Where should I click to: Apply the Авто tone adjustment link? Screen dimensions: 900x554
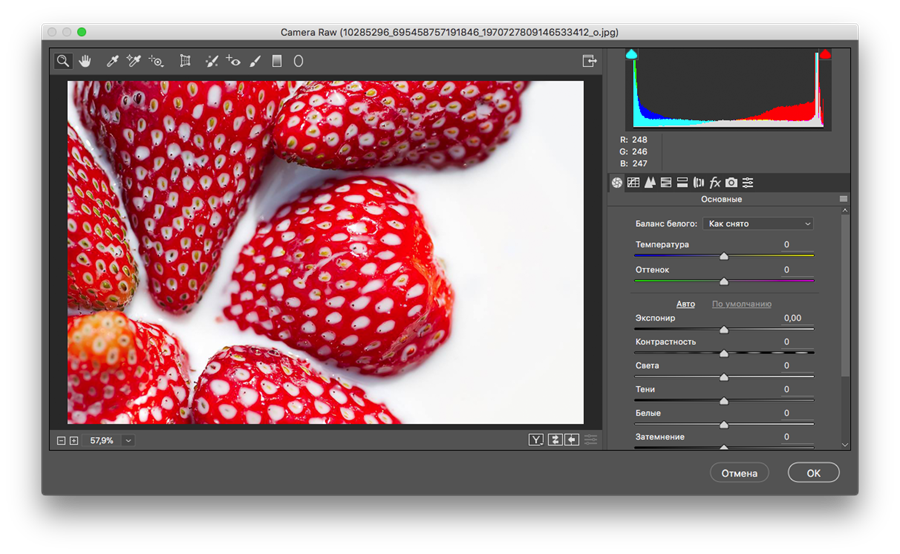tap(685, 304)
